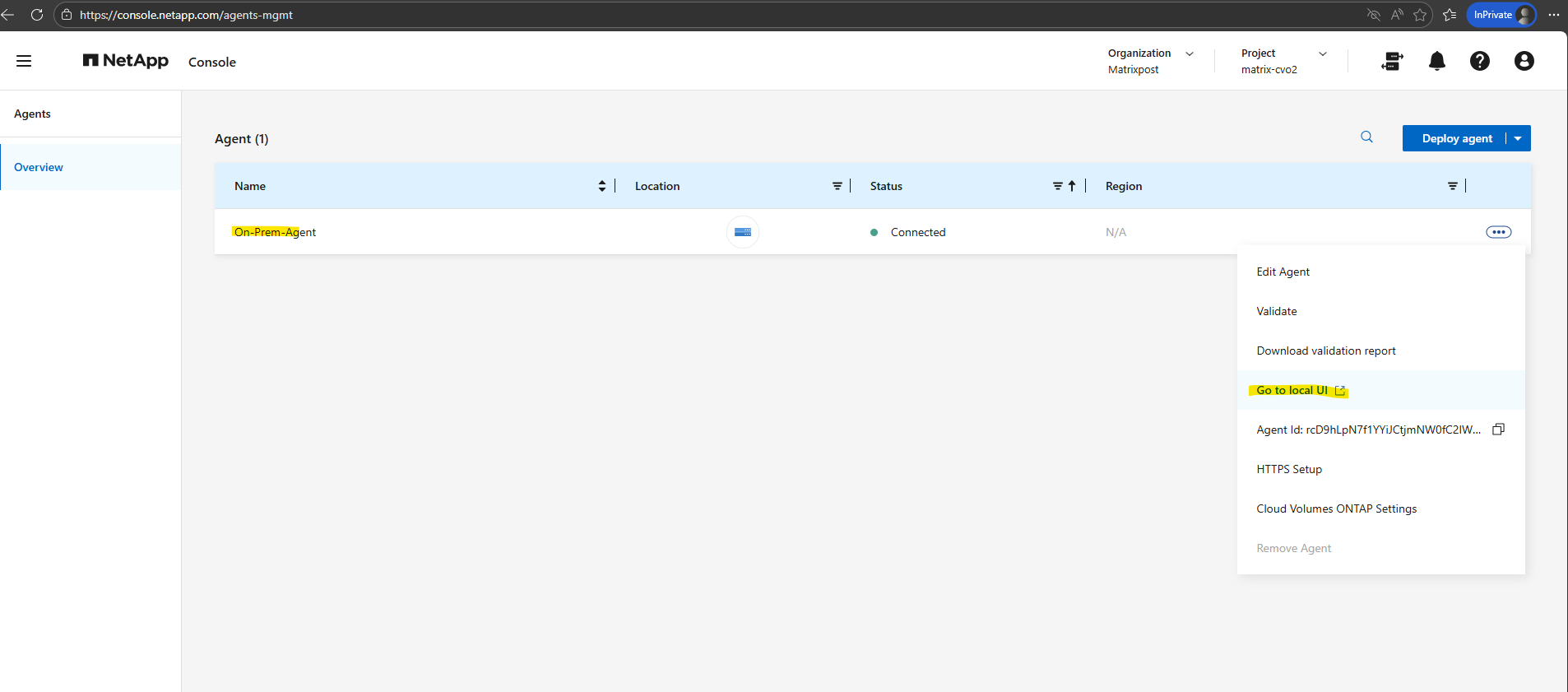This screenshot has height=692, width=1568.
Task: Click the three-dot actions button for On-Prem-Agent
Action: click(x=1499, y=232)
